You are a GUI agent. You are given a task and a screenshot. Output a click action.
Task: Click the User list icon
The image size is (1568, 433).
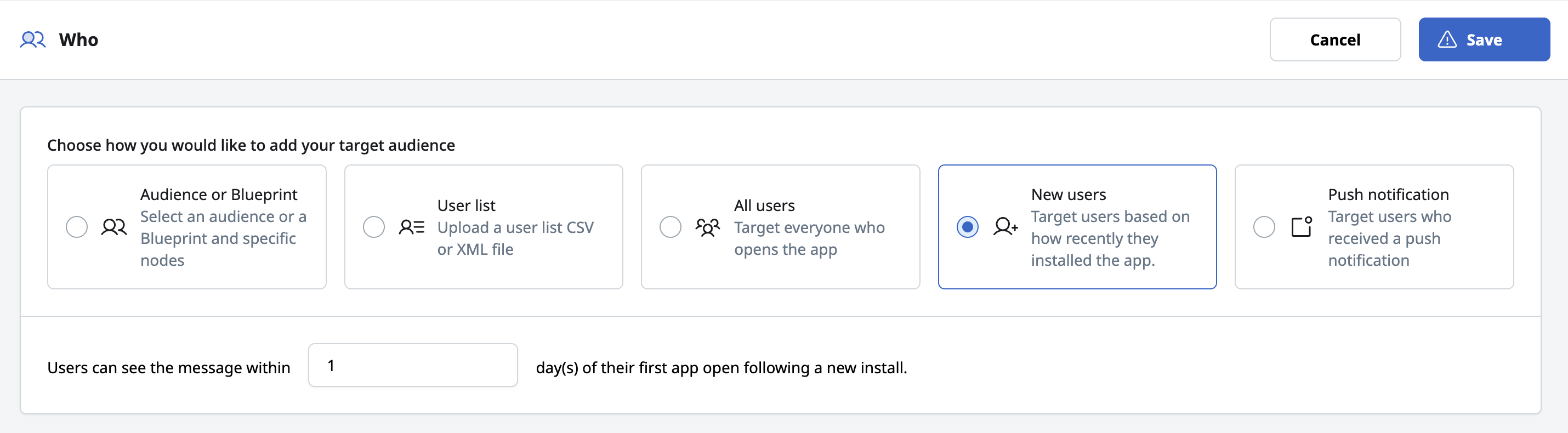coord(412,227)
